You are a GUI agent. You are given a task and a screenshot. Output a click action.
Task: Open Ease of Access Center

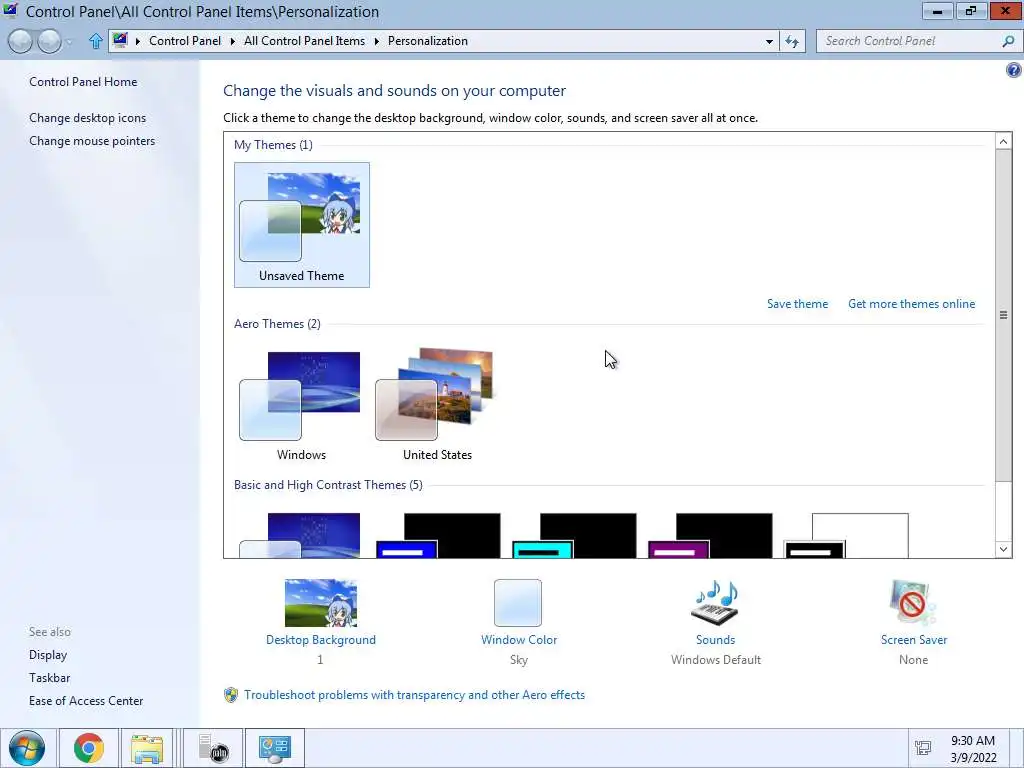(86, 701)
